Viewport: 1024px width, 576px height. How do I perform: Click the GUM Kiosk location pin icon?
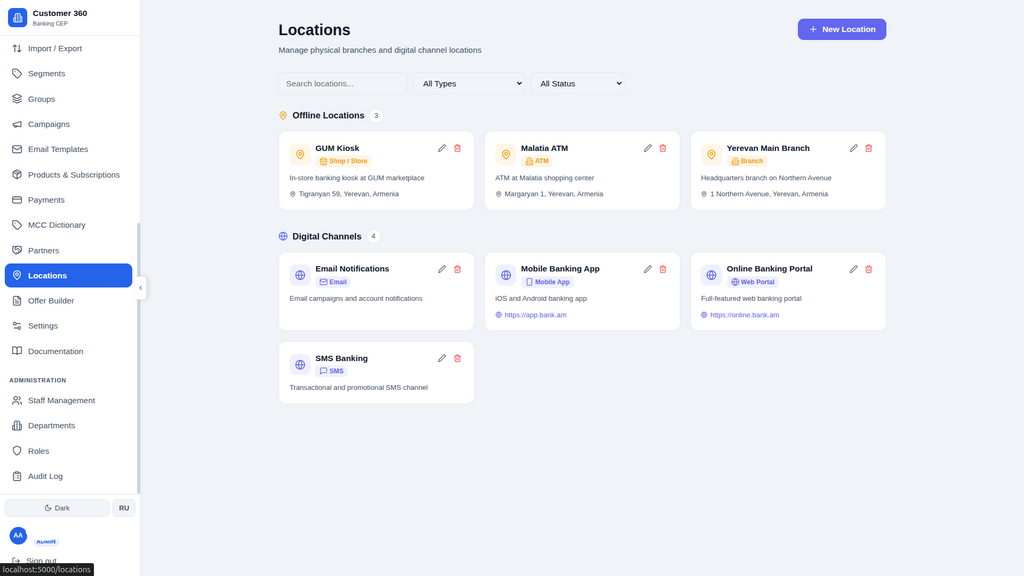coord(300,155)
